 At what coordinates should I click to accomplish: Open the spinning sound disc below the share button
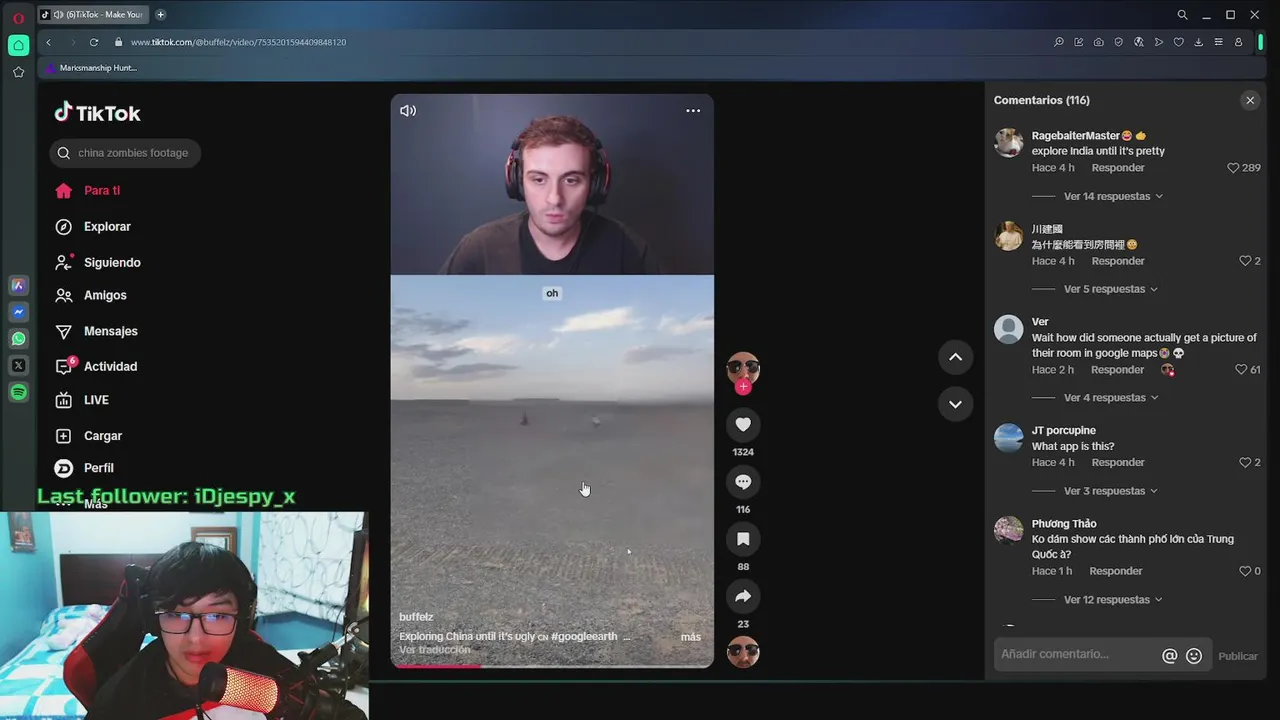(x=743, y=652)
